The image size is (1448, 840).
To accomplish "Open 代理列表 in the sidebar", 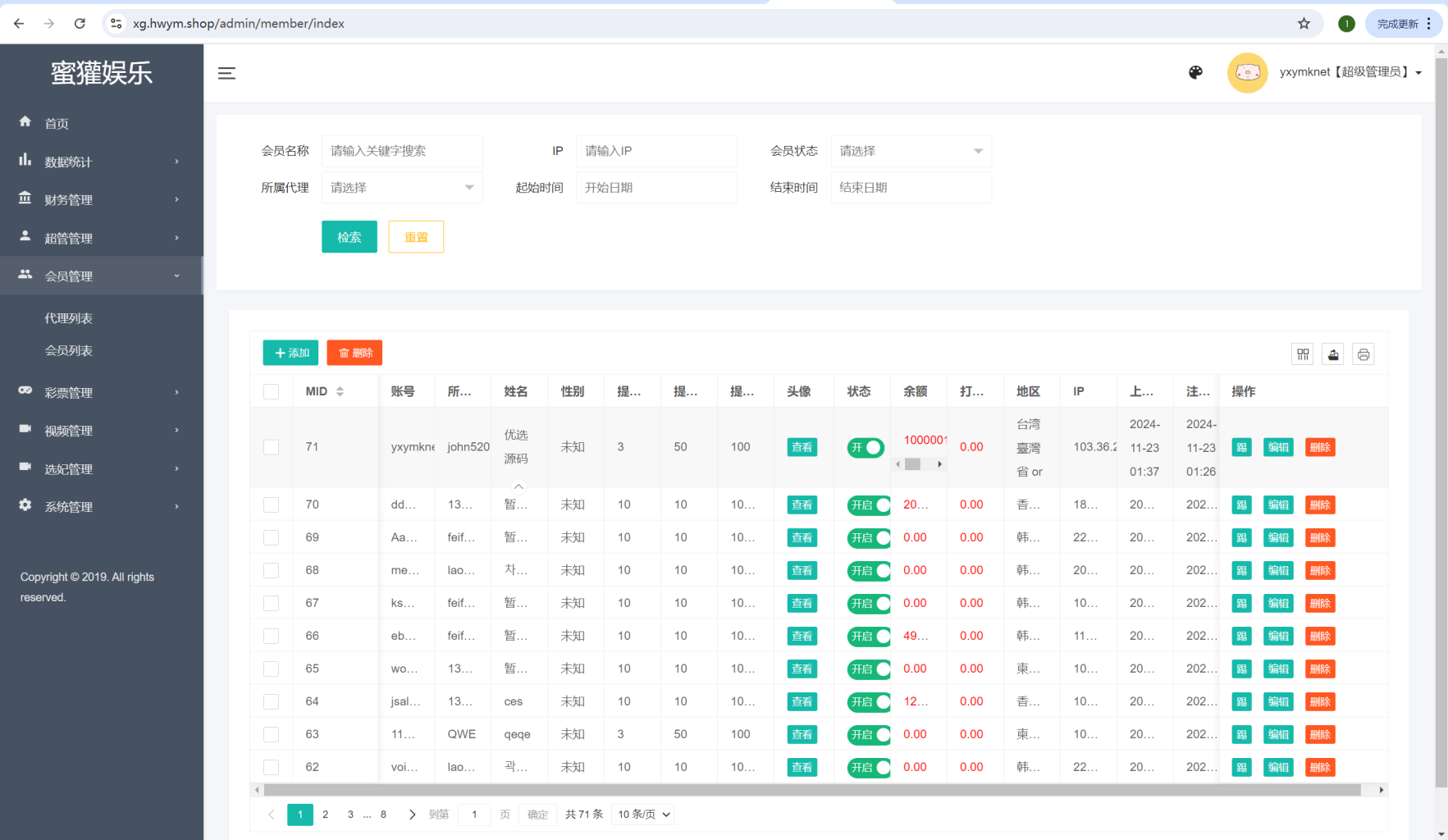I will click(68, 318).
